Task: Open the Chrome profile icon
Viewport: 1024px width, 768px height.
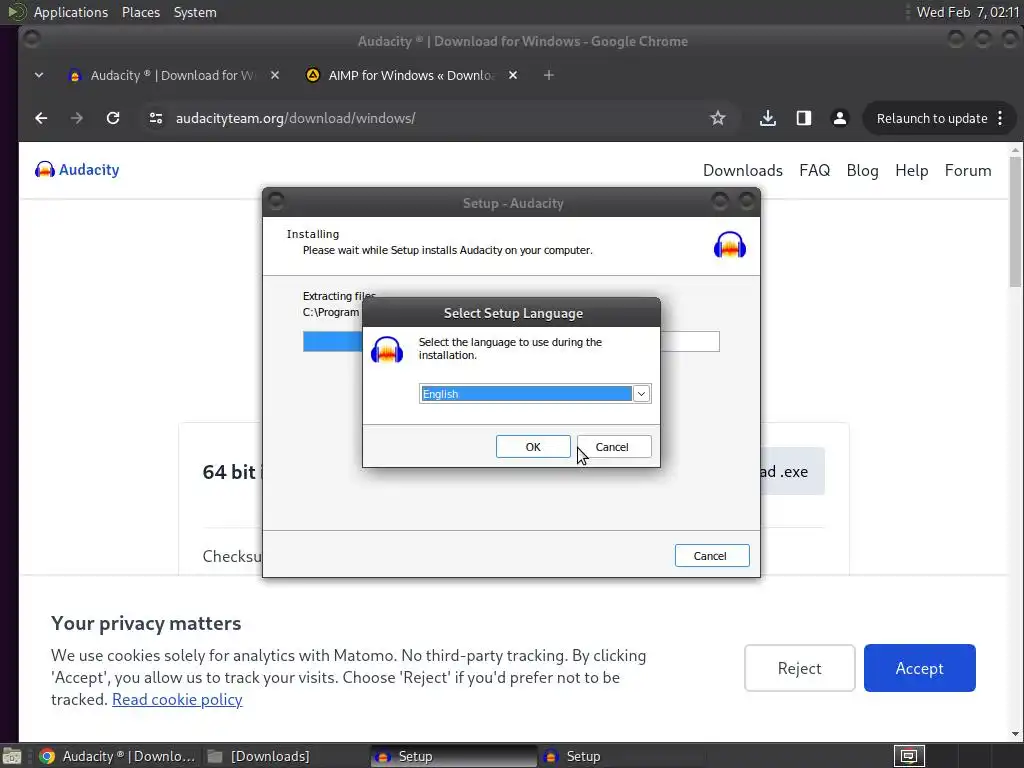Action: [840, 118]
